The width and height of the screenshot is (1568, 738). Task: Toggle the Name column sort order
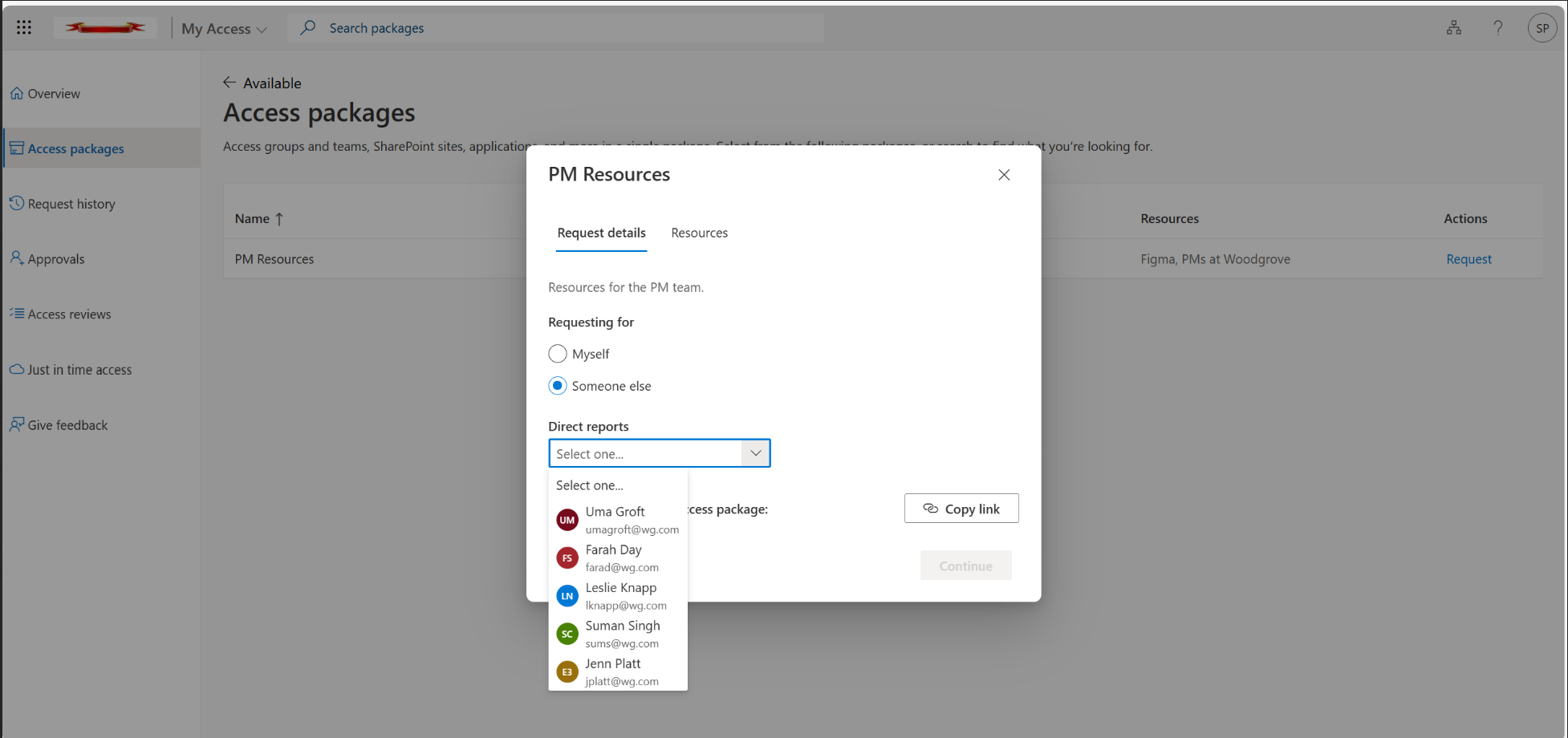coord(259,218)
